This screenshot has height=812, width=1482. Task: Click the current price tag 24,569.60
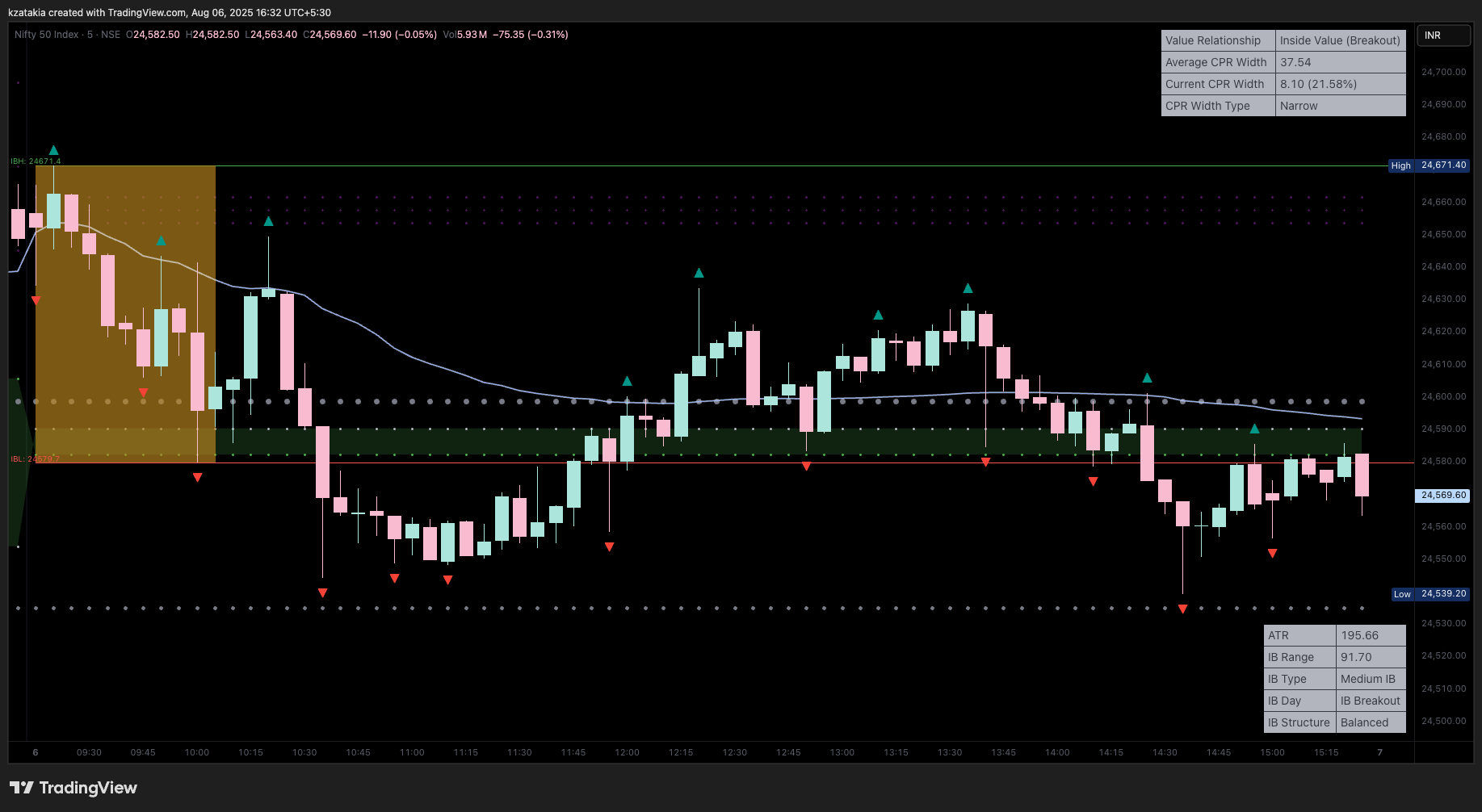(x=1443, y=496)
